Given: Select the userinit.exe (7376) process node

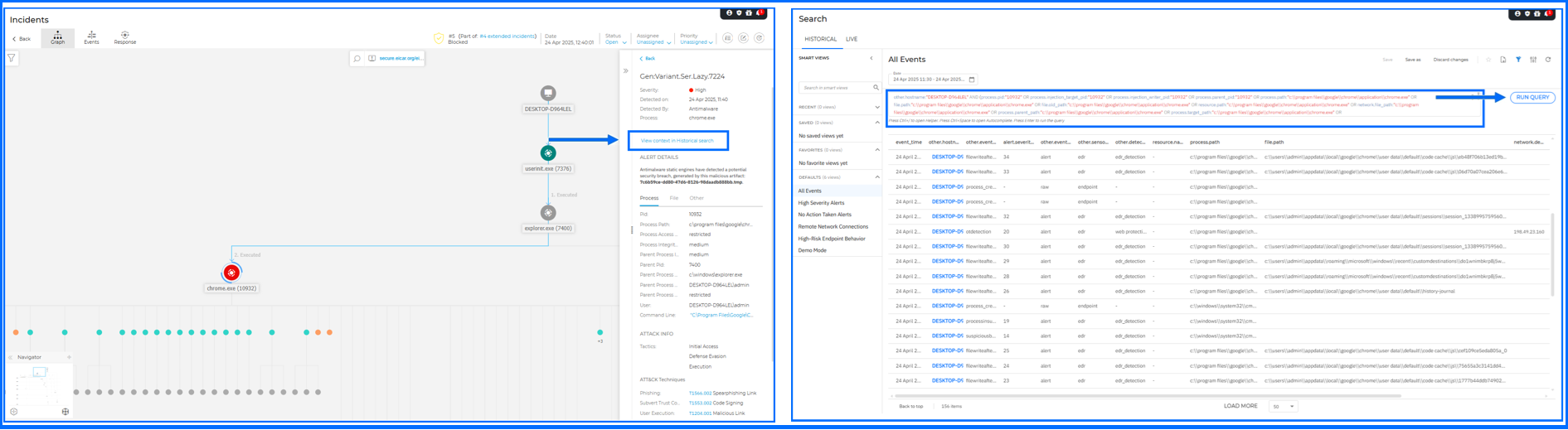Looking at the screenshot, I should click(548, 153).
